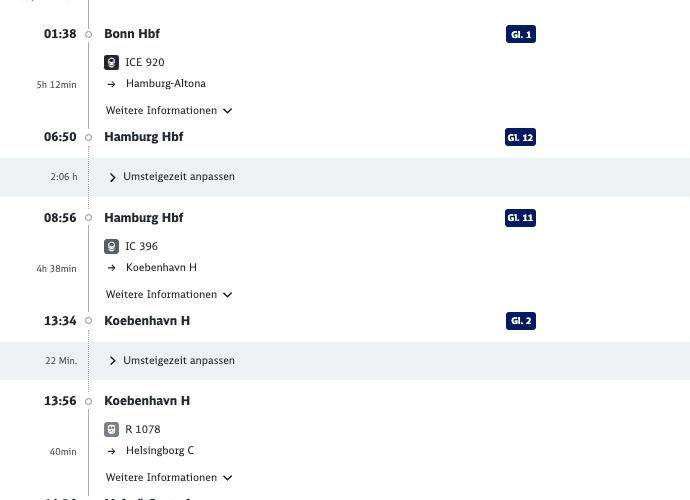Expand Weitere Informationen for ICE 920
The height and width of the screenshot is (500, 690).
click(x=169, y=110)
